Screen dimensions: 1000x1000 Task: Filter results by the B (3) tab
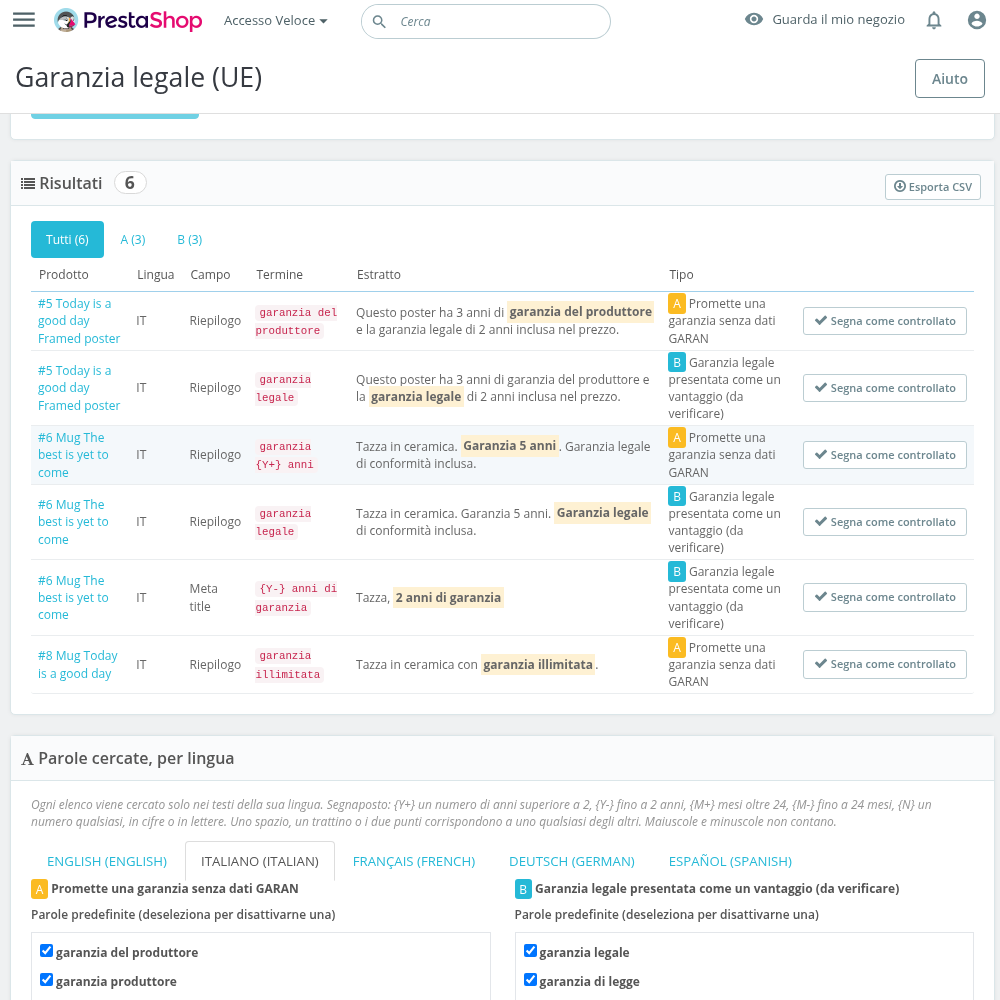click(190, 240)
